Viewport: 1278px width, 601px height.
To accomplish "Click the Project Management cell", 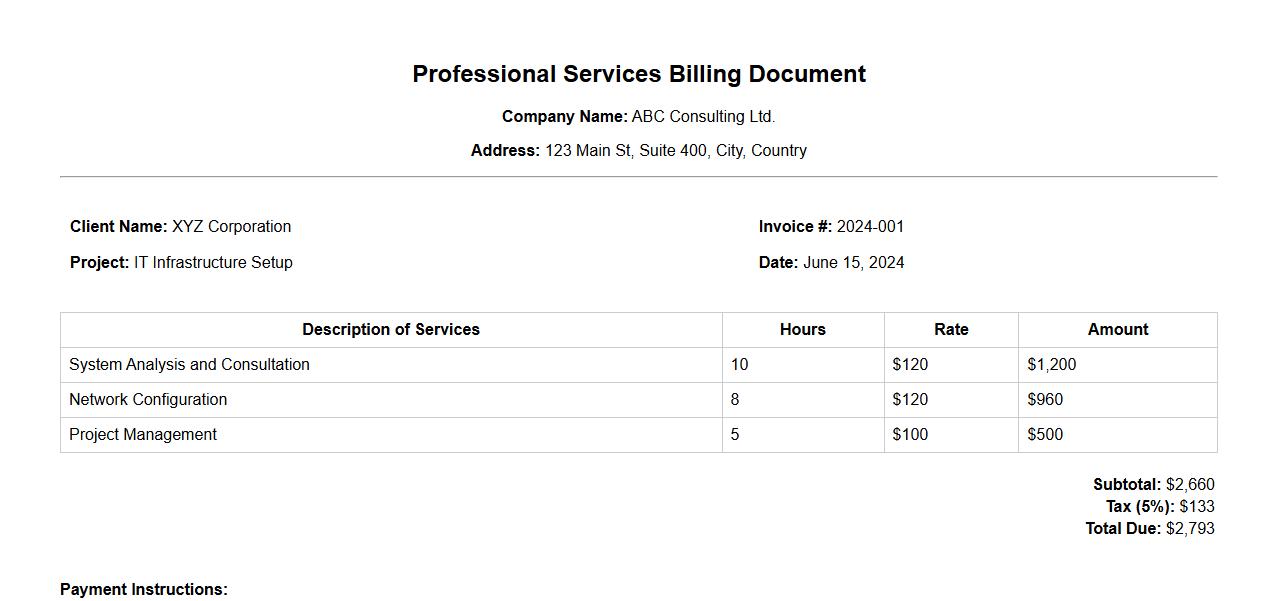I will tap(143, 435).
